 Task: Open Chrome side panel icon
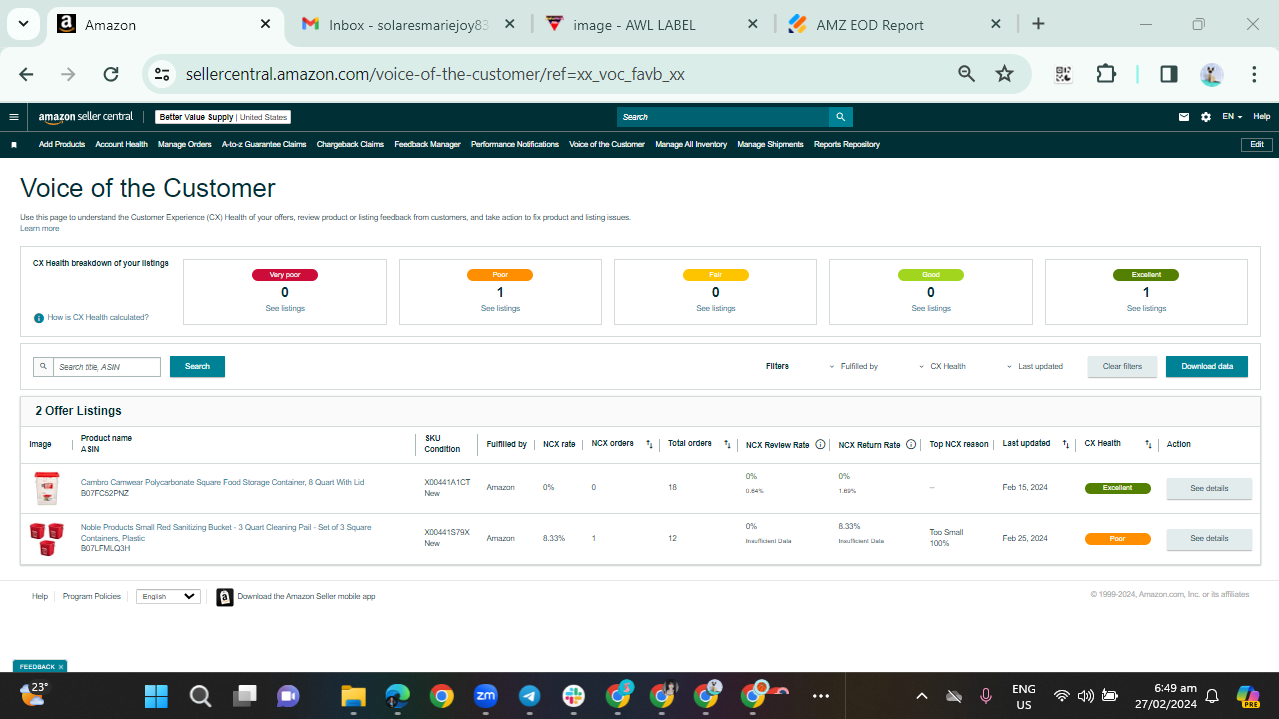[x=1168, y=74]
